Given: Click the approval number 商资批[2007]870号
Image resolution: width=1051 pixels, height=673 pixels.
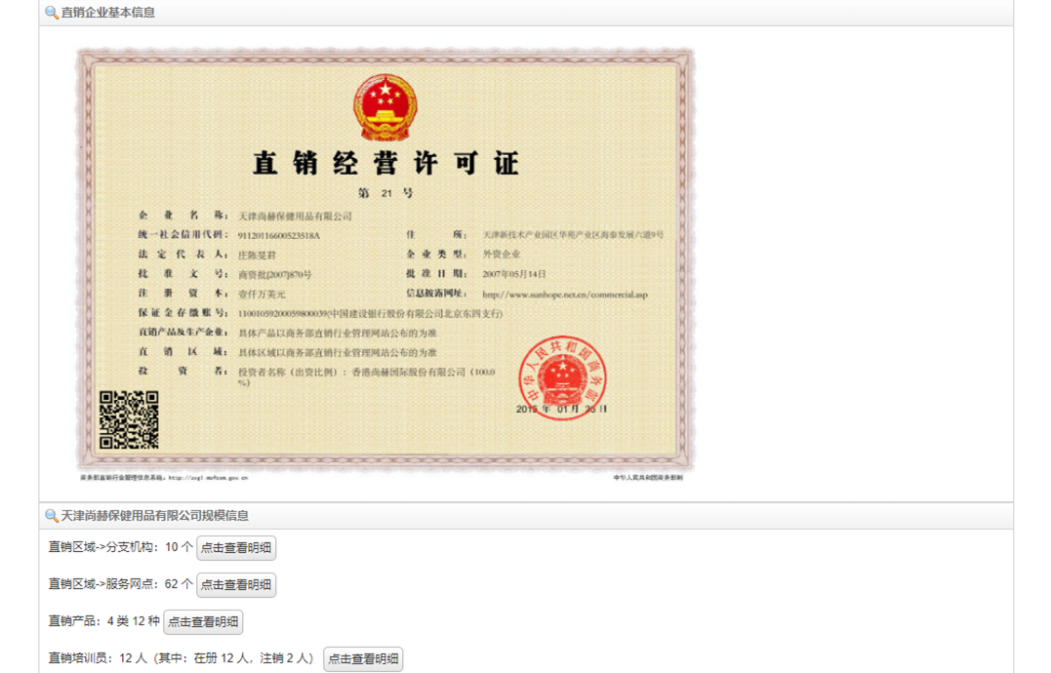Looking at the screenshot, I should point(275,274).
